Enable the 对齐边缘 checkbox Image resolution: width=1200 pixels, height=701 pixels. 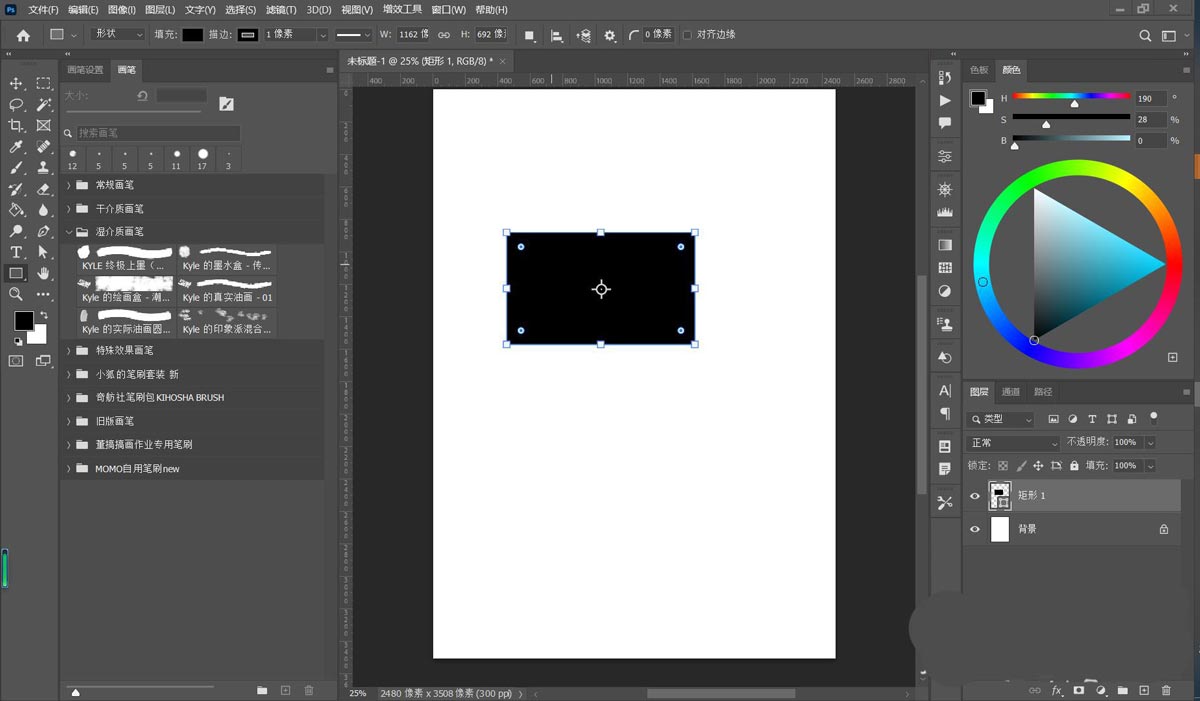click(x=687, y=35)
